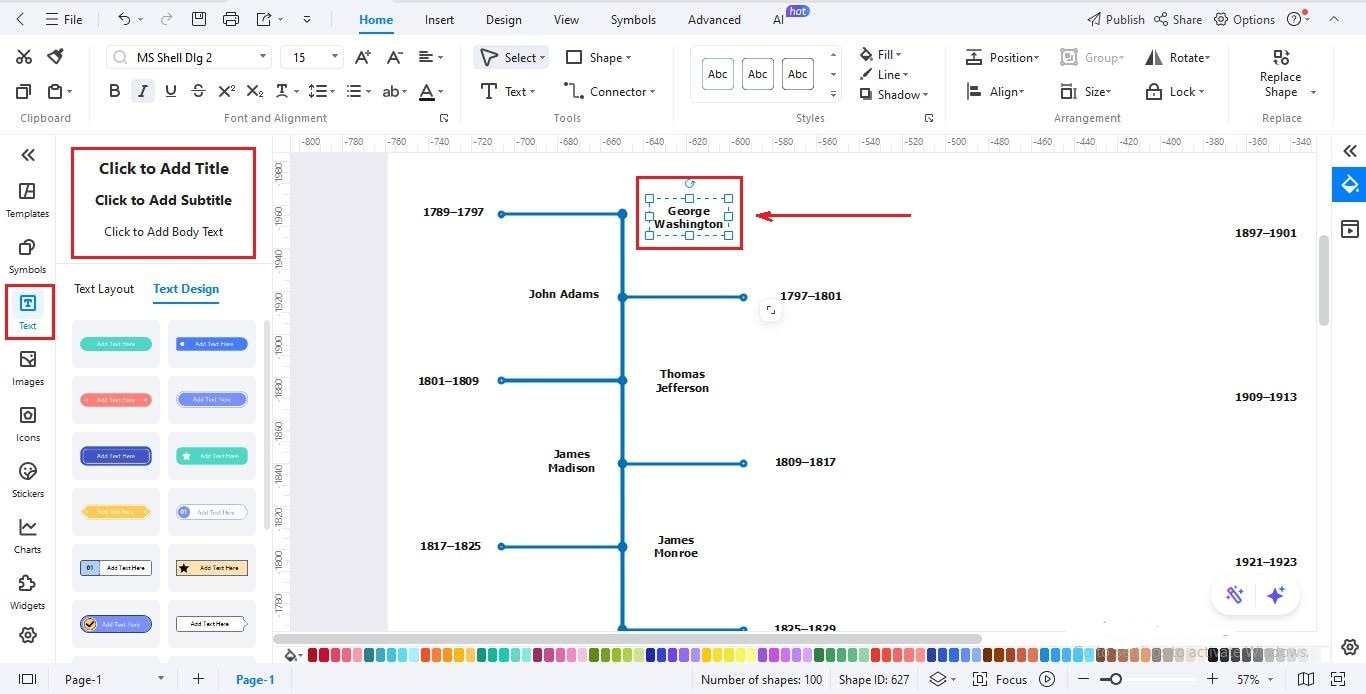Open the Charts panel
The image size is (1366, 694).
click(x=27, y=533)
